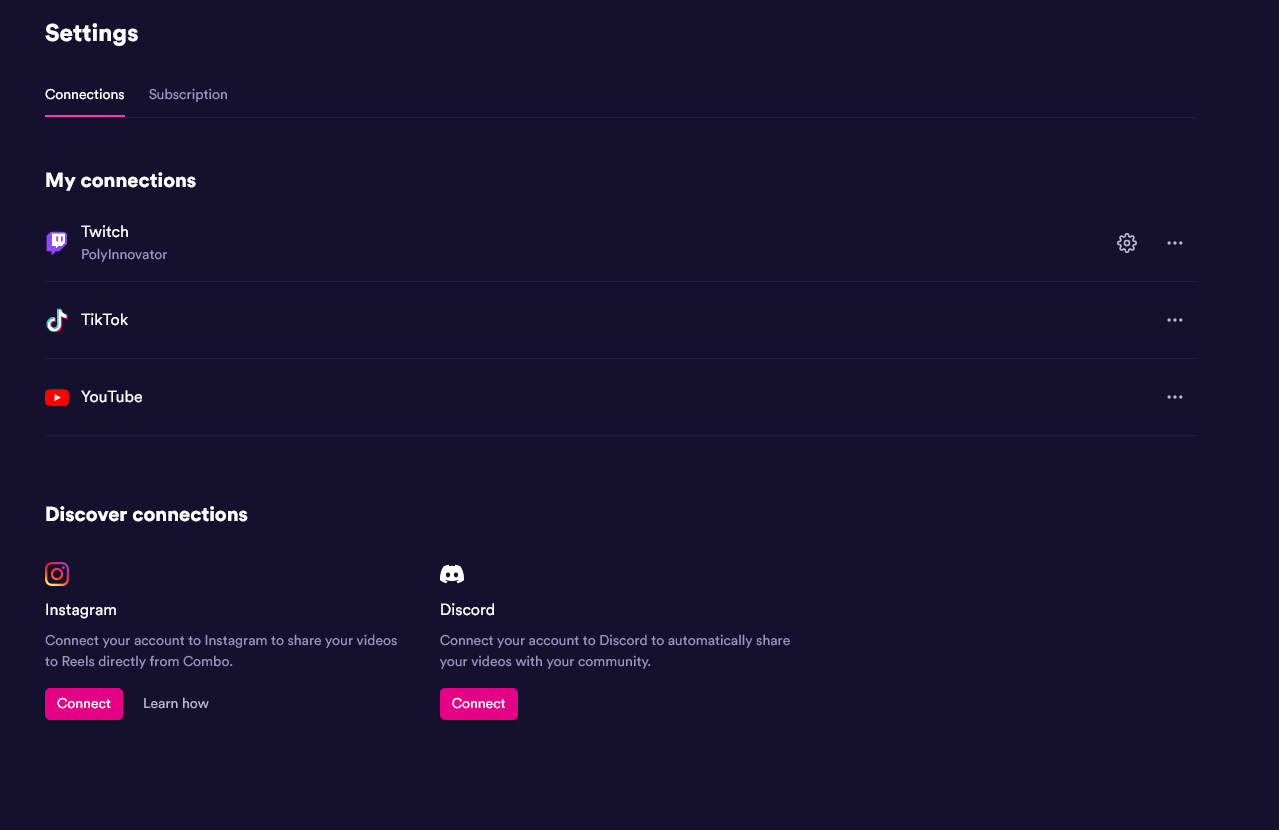Image resolution: width=1279 pixels, height=830 pixels.
Task: Click the YouTube connection name
Action: (112, 397)
